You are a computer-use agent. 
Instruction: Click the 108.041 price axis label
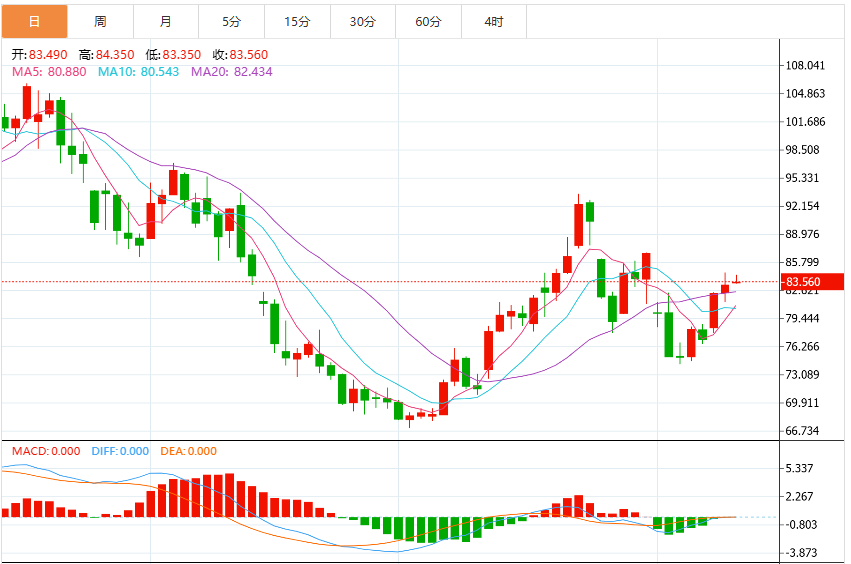805,65
